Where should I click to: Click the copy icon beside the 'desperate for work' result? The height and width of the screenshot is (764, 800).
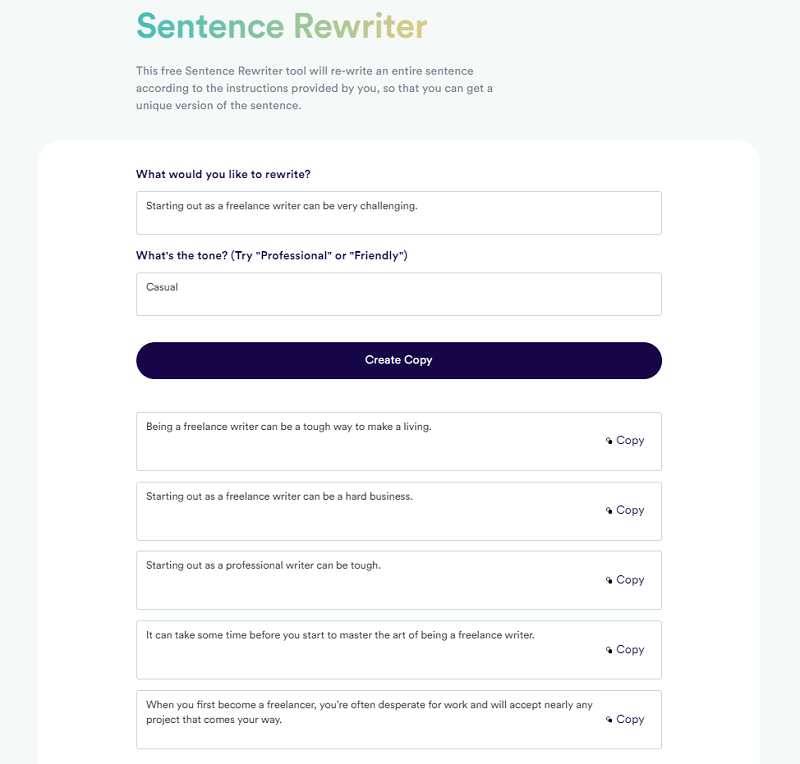pyautogui.click(x=609, y=720)
